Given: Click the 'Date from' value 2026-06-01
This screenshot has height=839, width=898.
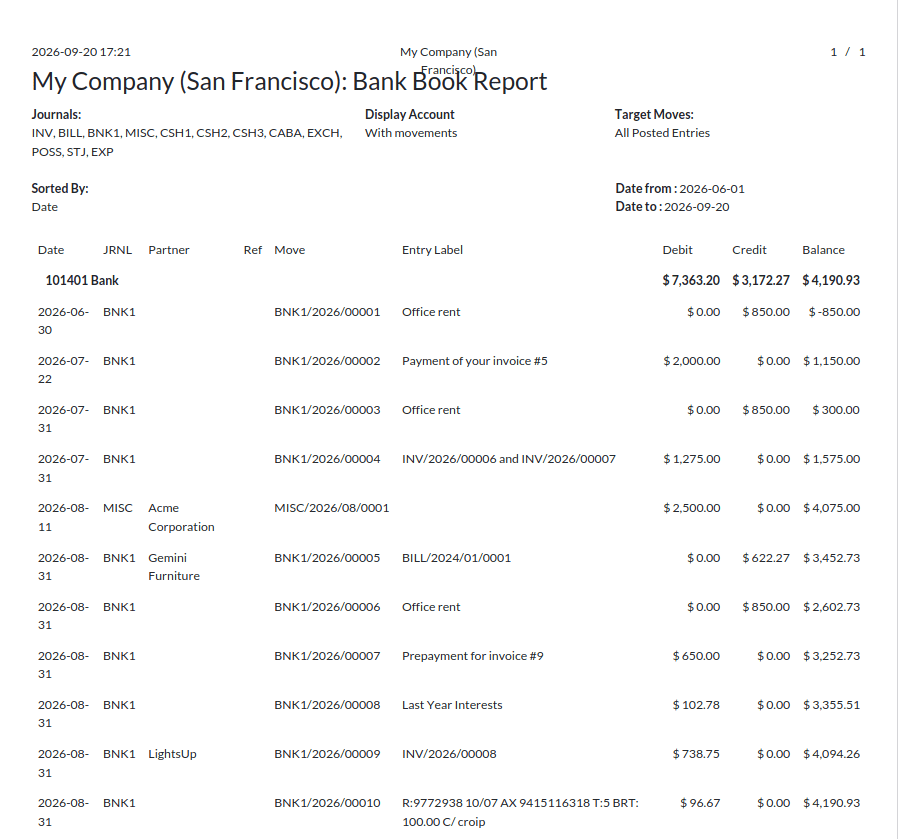Looking at the screenshot, I should click(712, 189).
